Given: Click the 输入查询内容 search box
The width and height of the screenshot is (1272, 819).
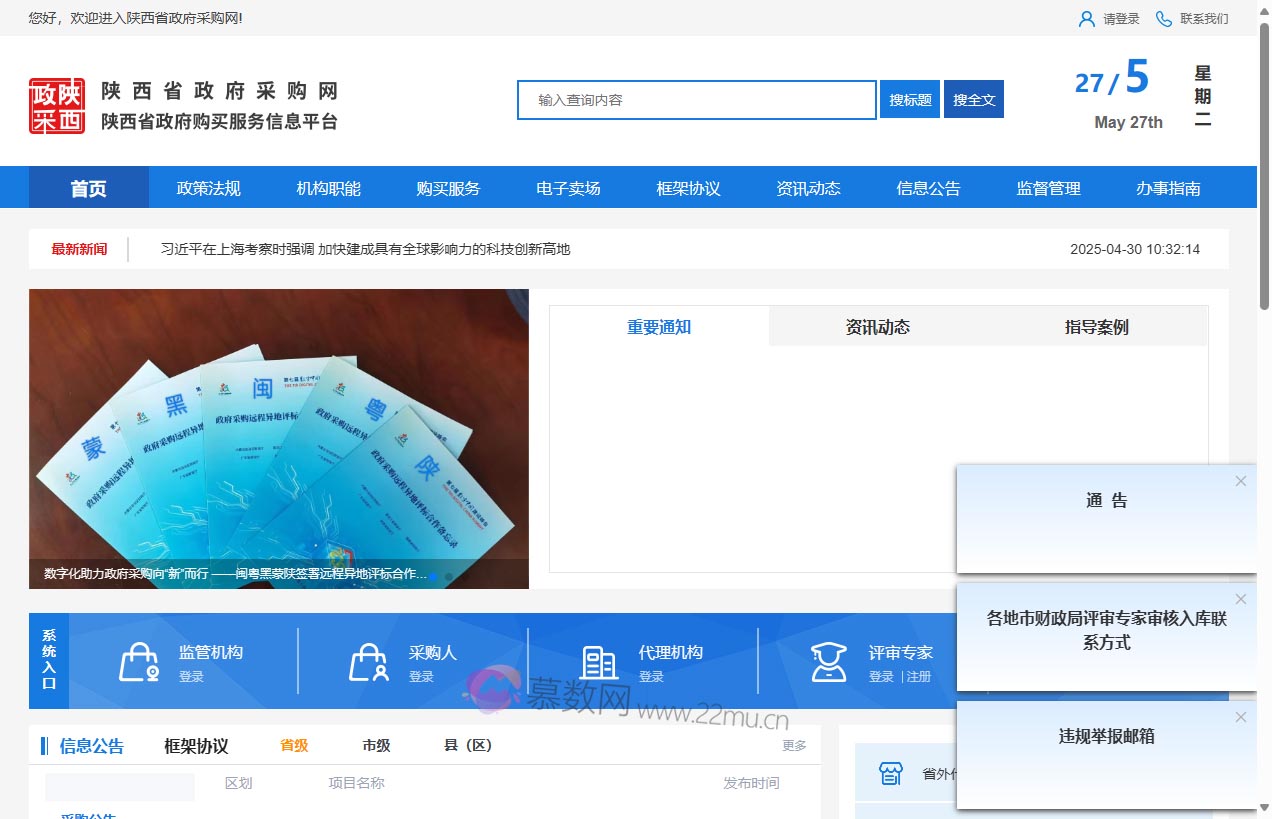Looking at the screenshot, I should (697, 100).
